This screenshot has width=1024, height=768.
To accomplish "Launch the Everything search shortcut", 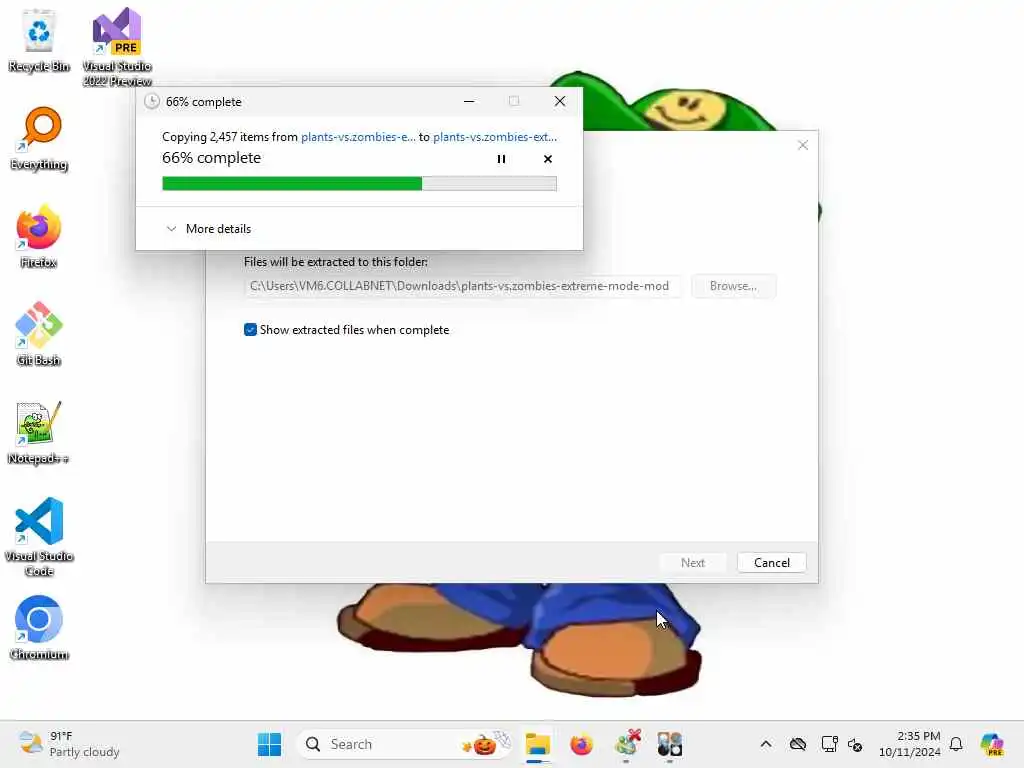I will coord(39,138).
